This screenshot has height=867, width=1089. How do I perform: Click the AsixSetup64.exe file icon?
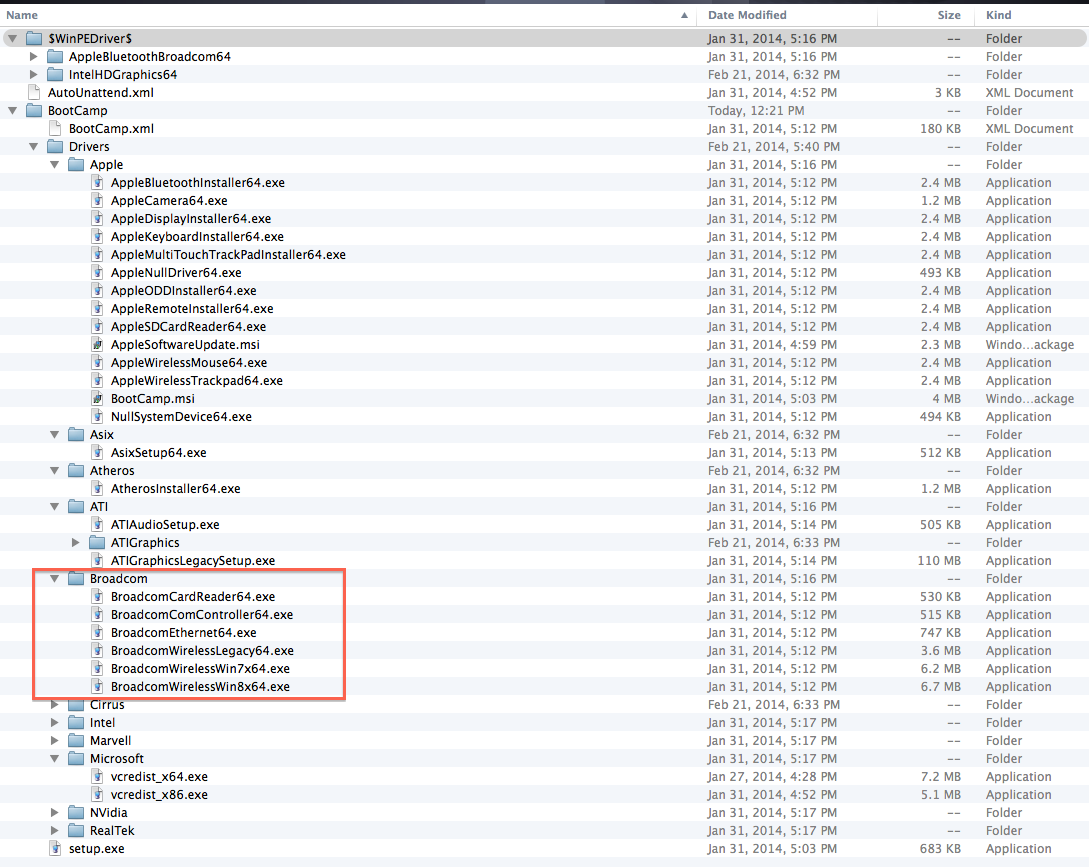[98, 452]
